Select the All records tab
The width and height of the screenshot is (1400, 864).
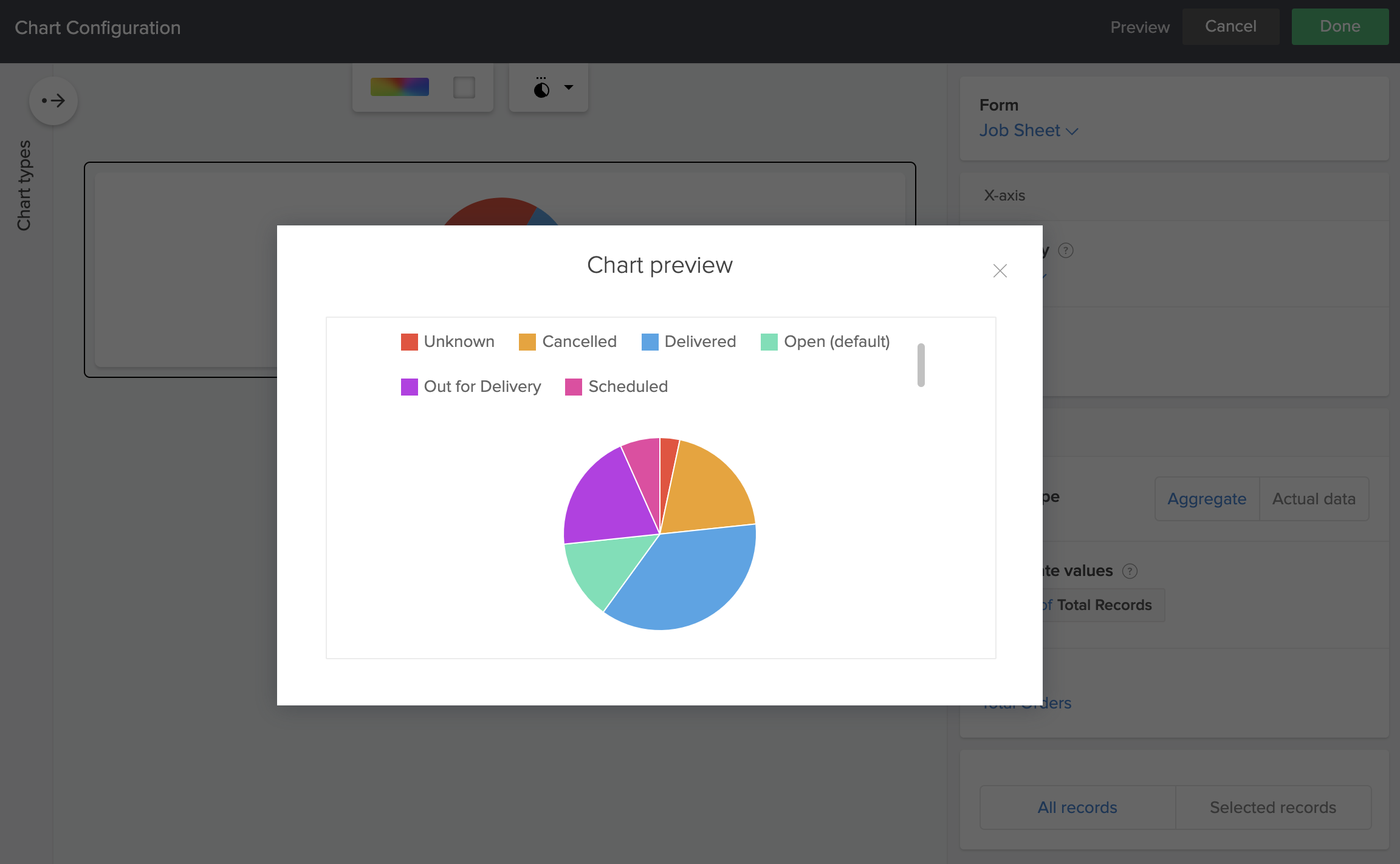pos(1077,807)
